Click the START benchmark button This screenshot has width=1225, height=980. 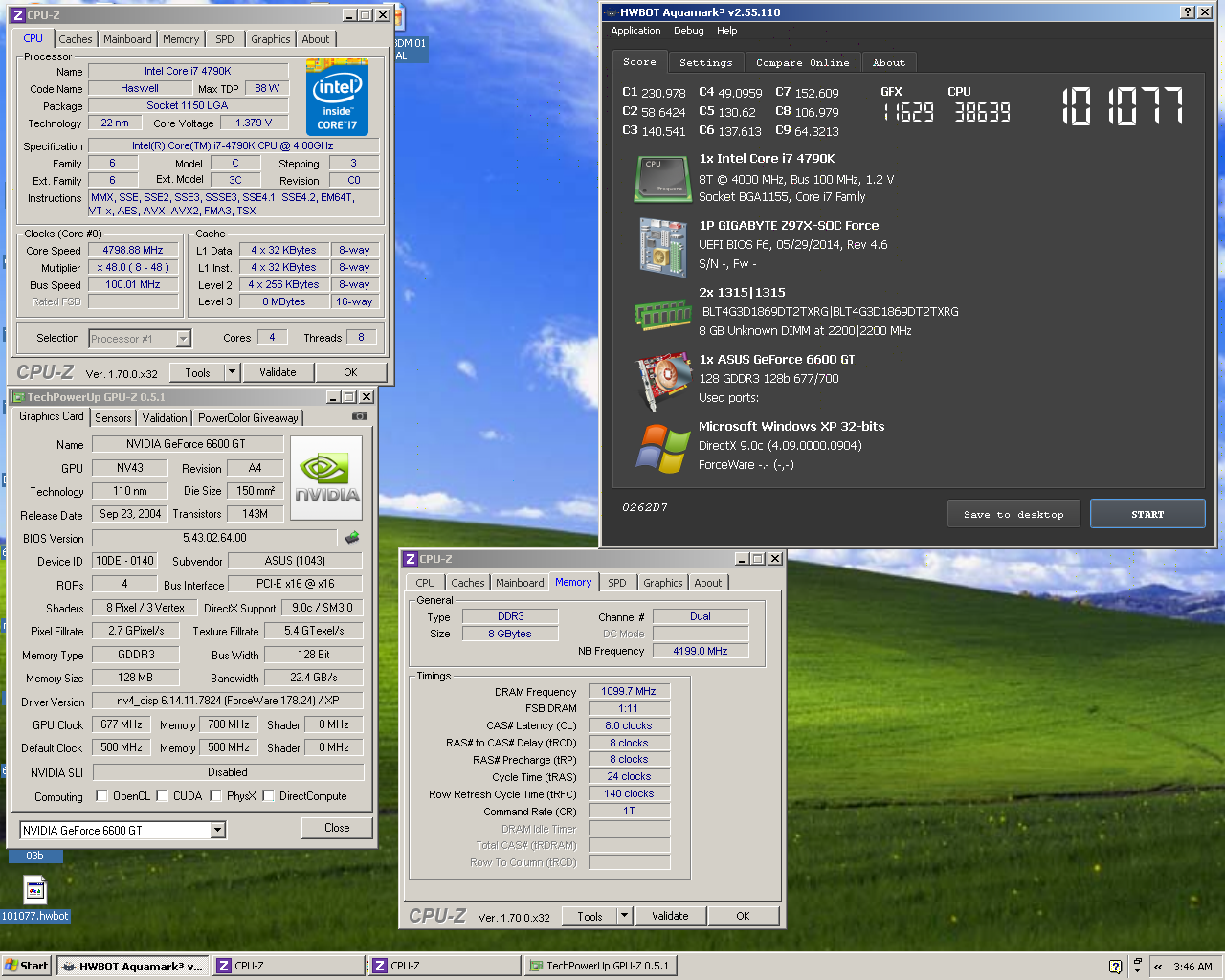point(1147,514)
